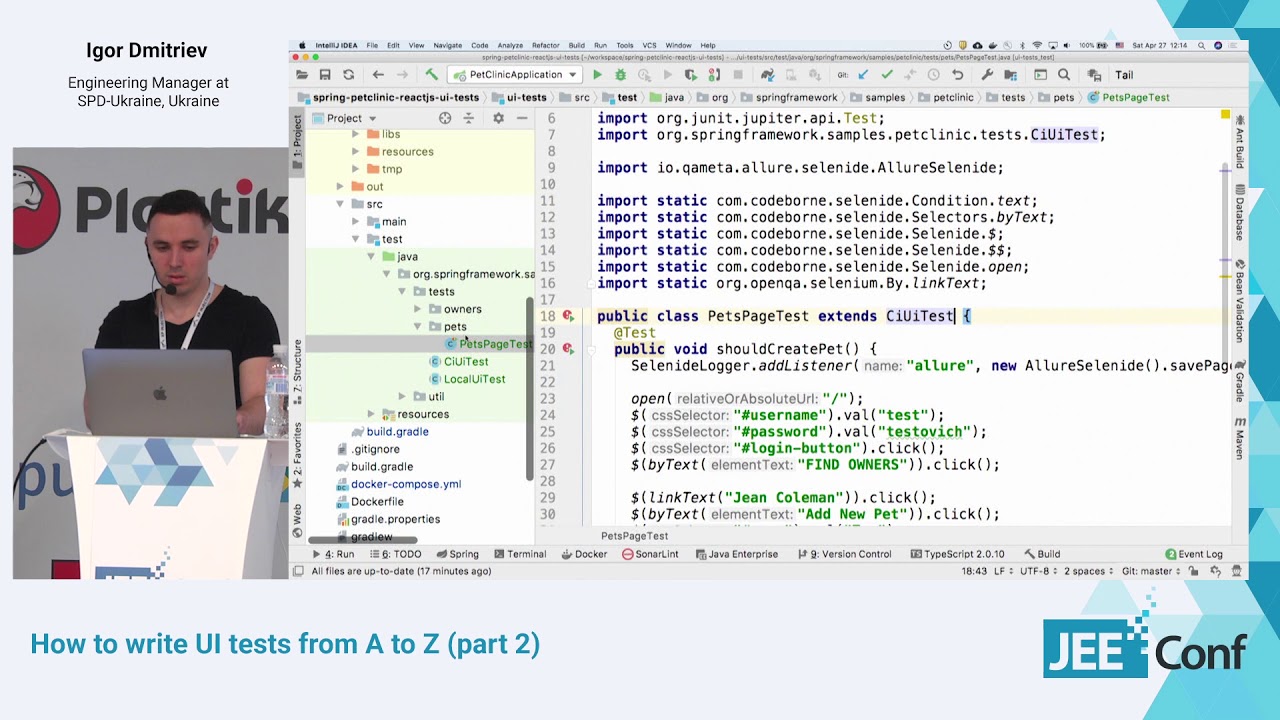Click run gutter icon on line 20
This screenshot has height=720, width=1280.
tap(567, 349)
